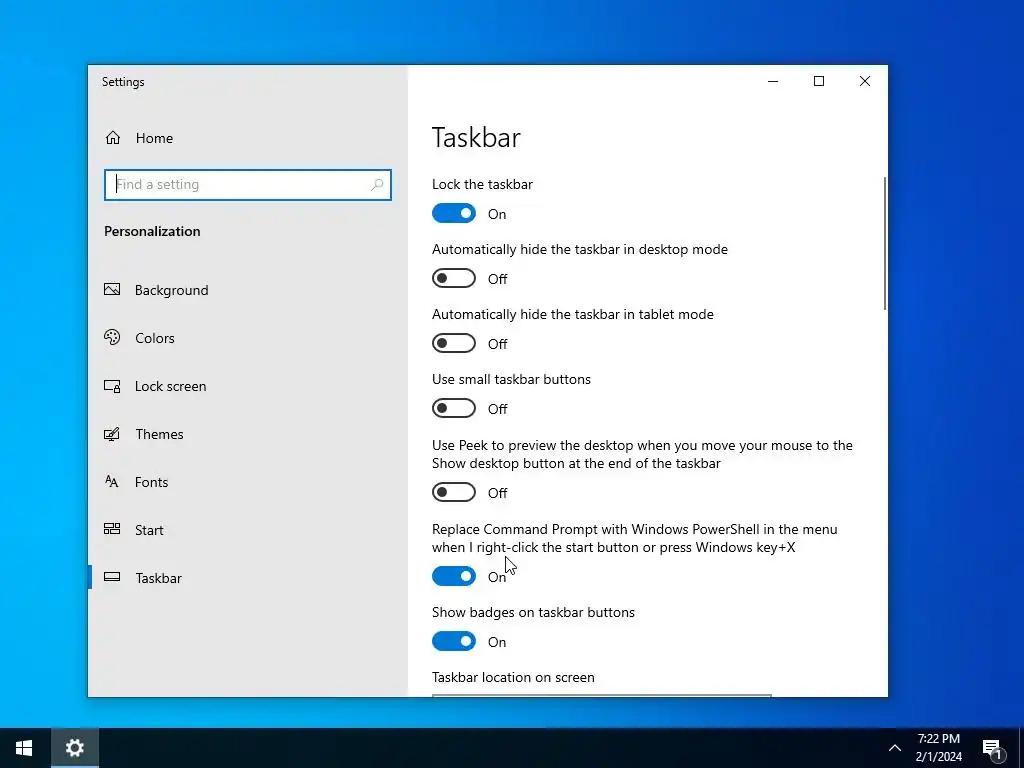The image size is (1024, 768).
Task: Click the settings pane vertical scrollbar
Action: click(x=884, y=244)
